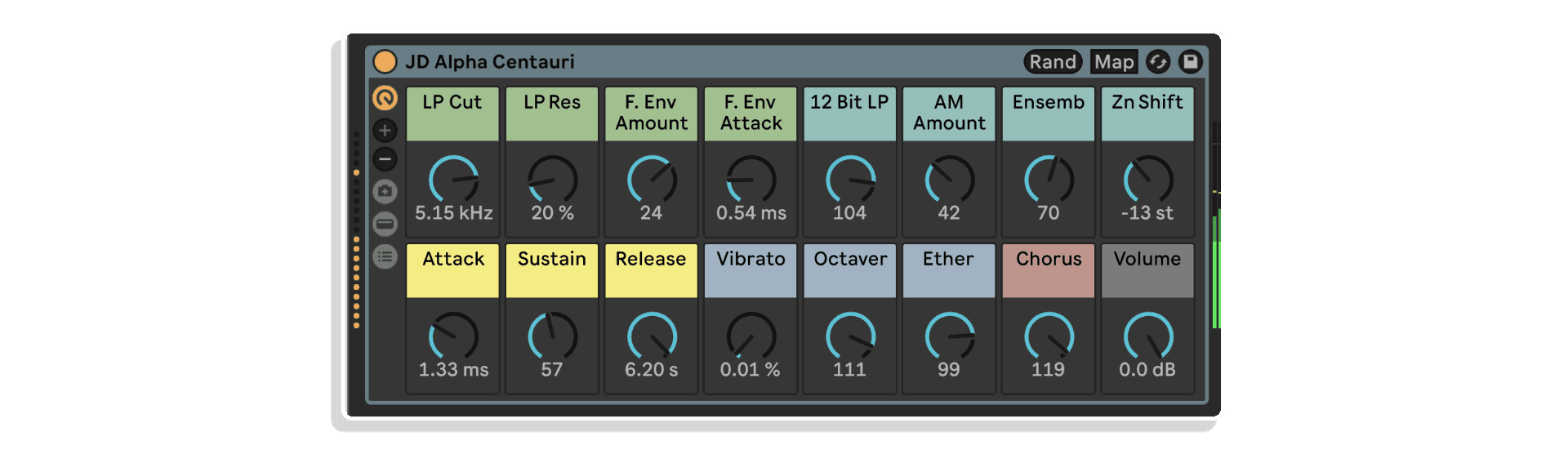Click the Rand randomize button
This screenshot has height=450, width=1568.
(x=1052, y=62)
